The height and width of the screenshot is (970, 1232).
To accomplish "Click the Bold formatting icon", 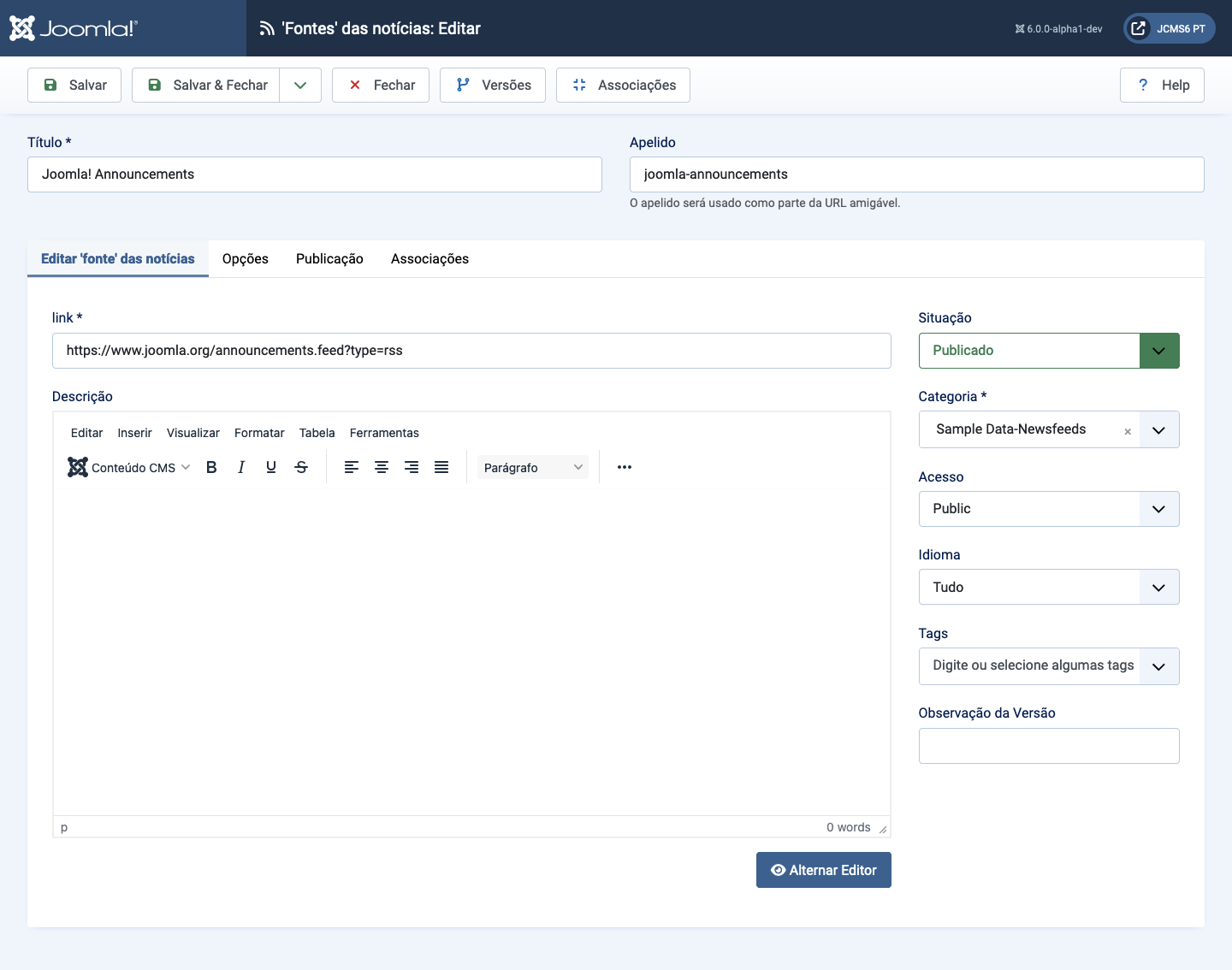I will [x=211, y=467].
